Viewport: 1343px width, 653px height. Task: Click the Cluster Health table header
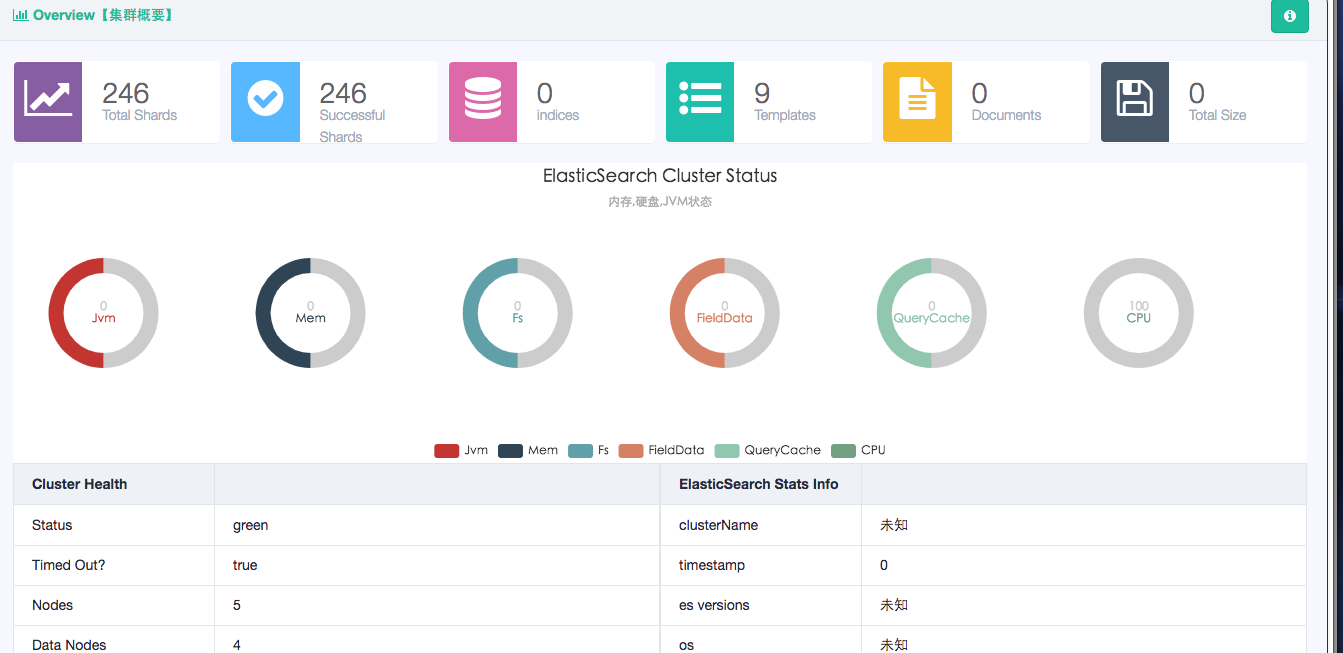(80, 484)
